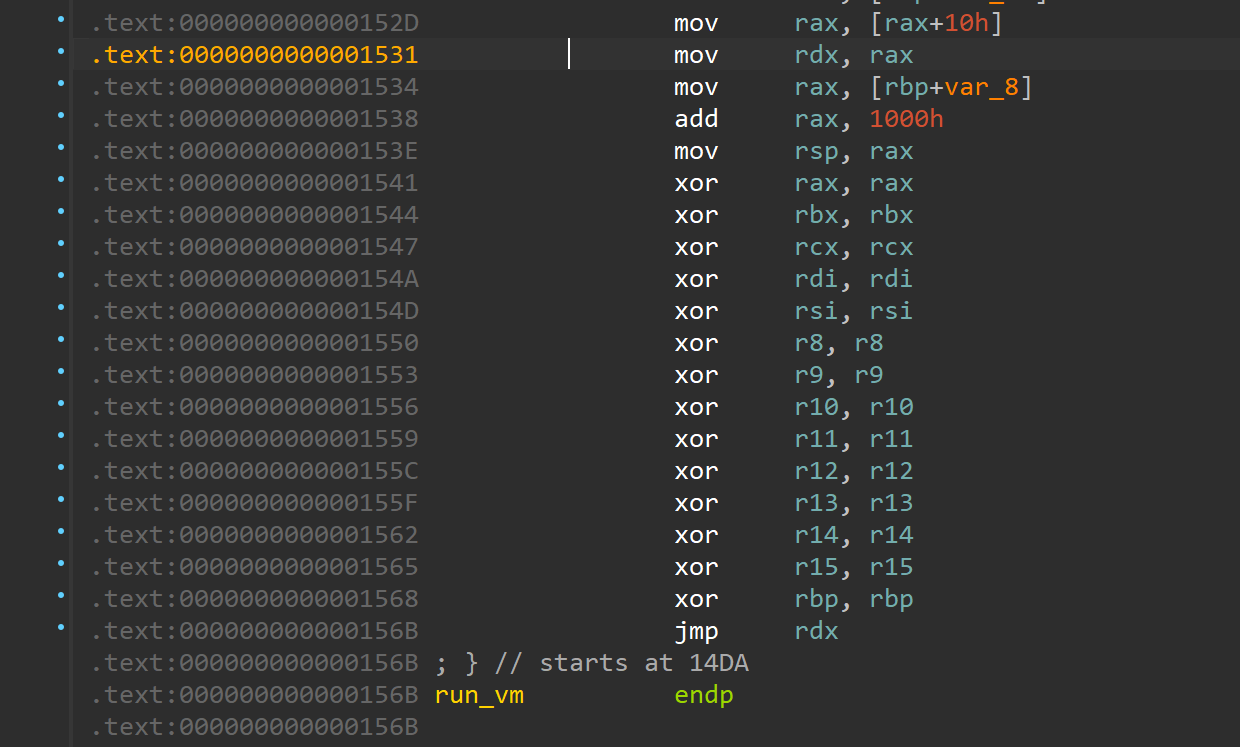Image resolution: width=1240 pixels, height=747 pixels.
Task: Click the '; } // starts at 14DA' comment
Action: 592,663
